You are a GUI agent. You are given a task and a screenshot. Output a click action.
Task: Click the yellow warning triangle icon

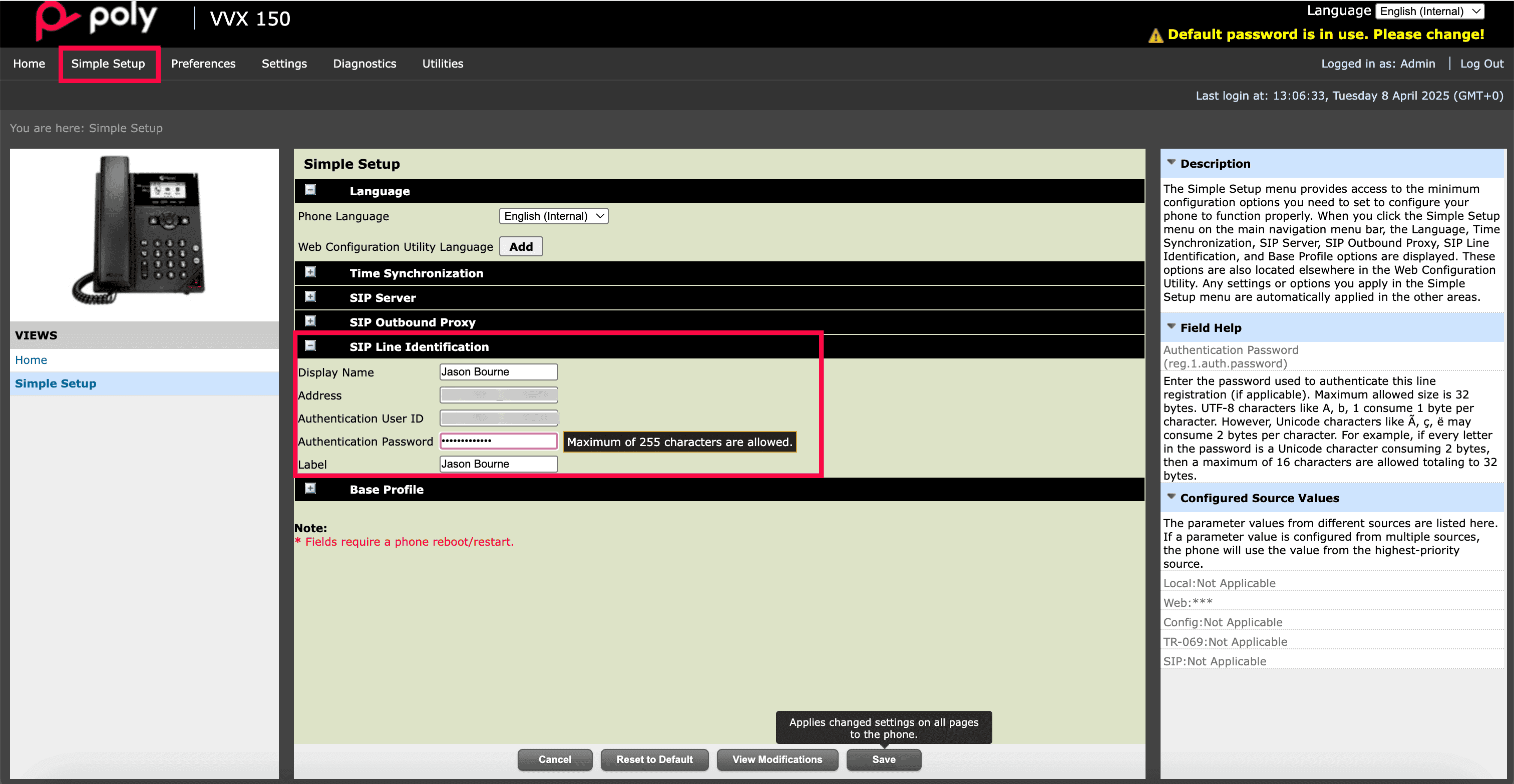(1155, 36)
